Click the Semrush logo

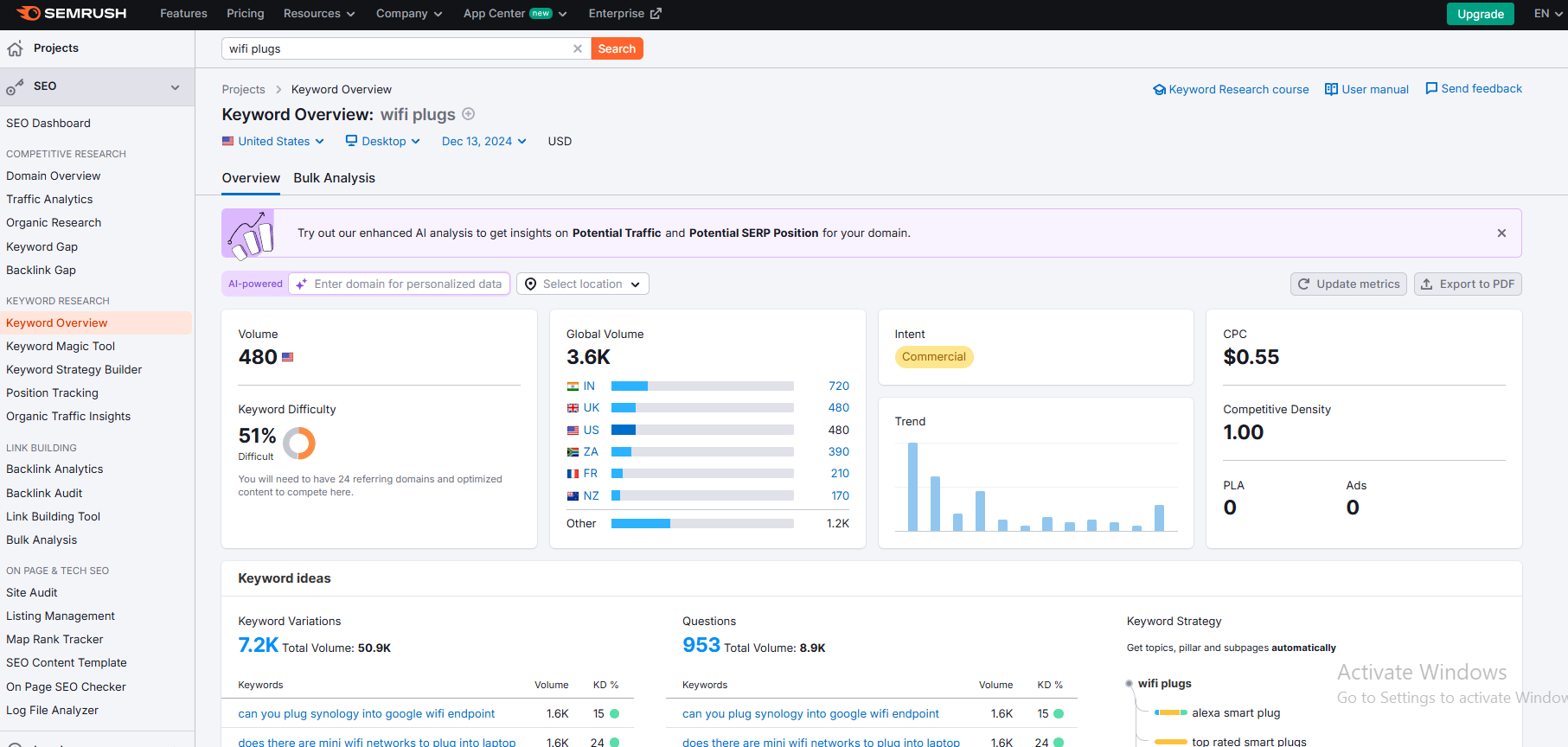pyautogui.click(x=72, y=13)
